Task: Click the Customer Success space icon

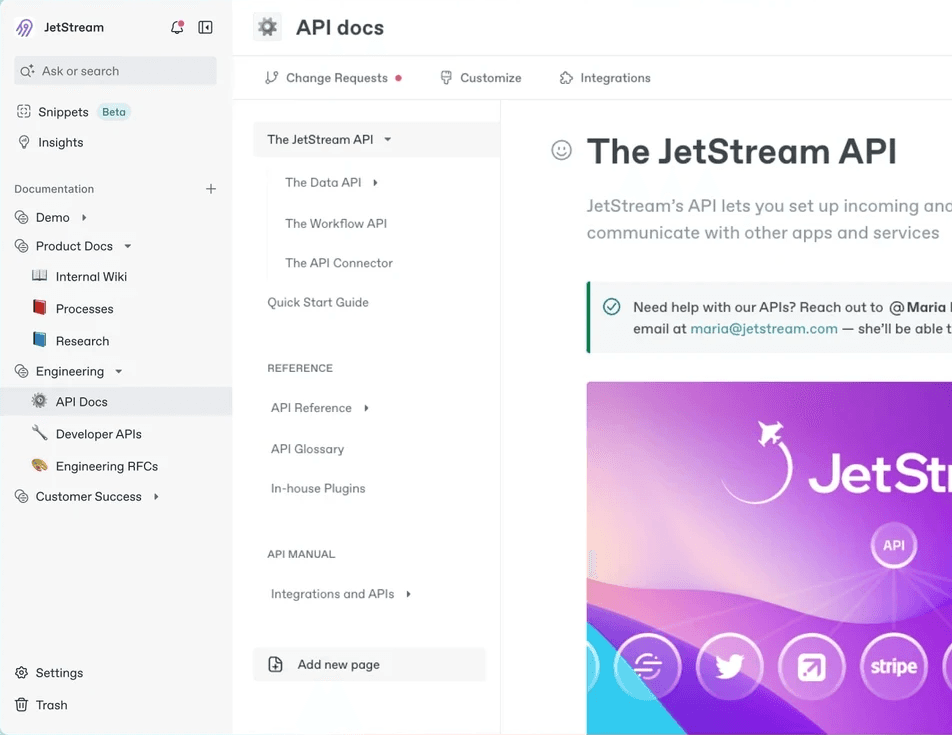Action: tap(21, 496)
